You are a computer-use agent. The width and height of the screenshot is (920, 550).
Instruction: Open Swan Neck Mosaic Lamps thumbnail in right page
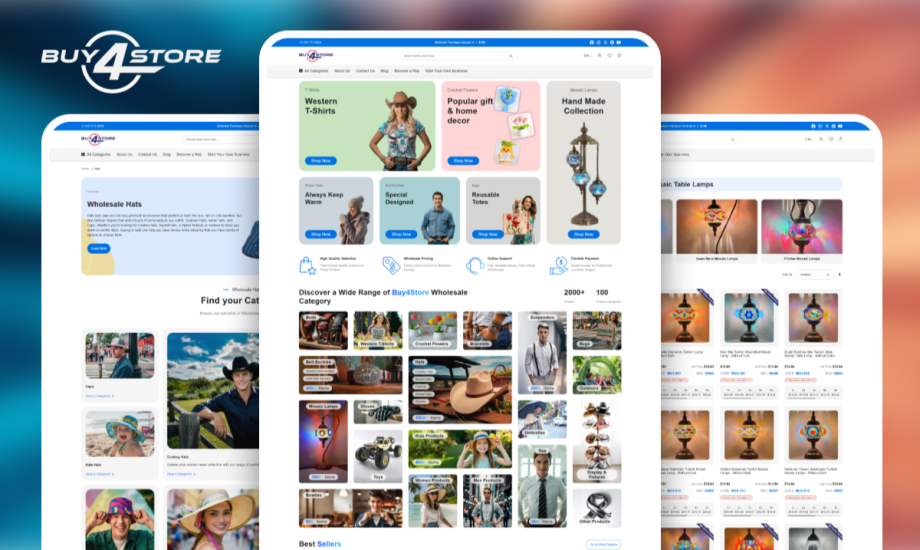coord(716,231)
